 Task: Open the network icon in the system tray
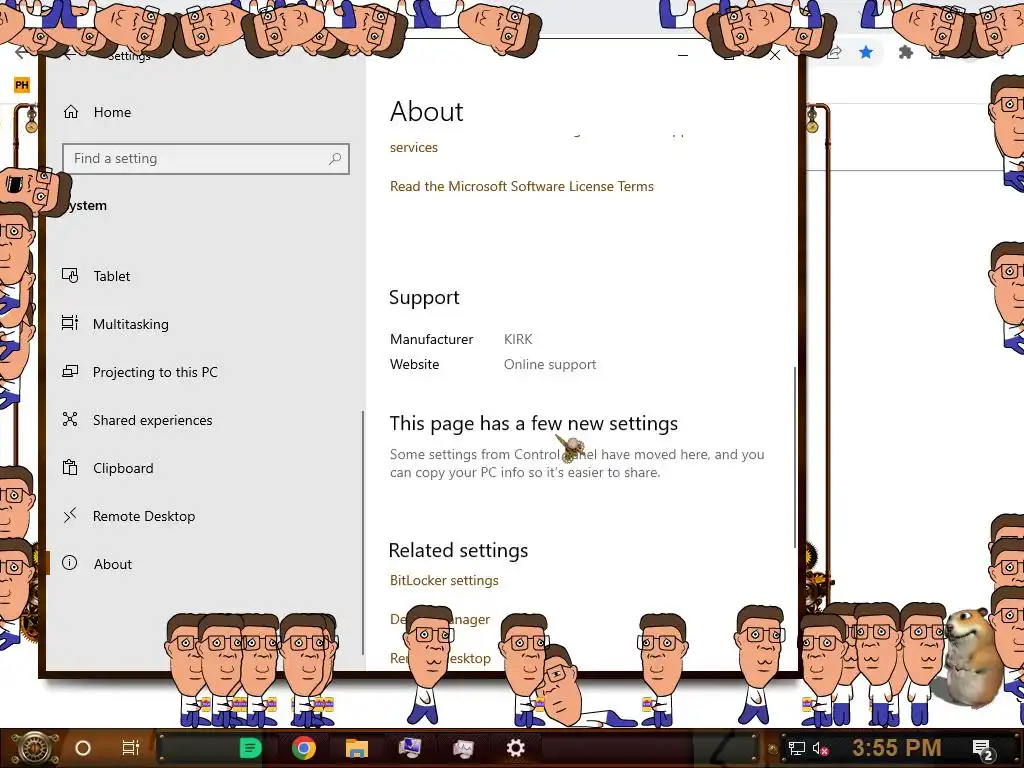coord(796,749)
